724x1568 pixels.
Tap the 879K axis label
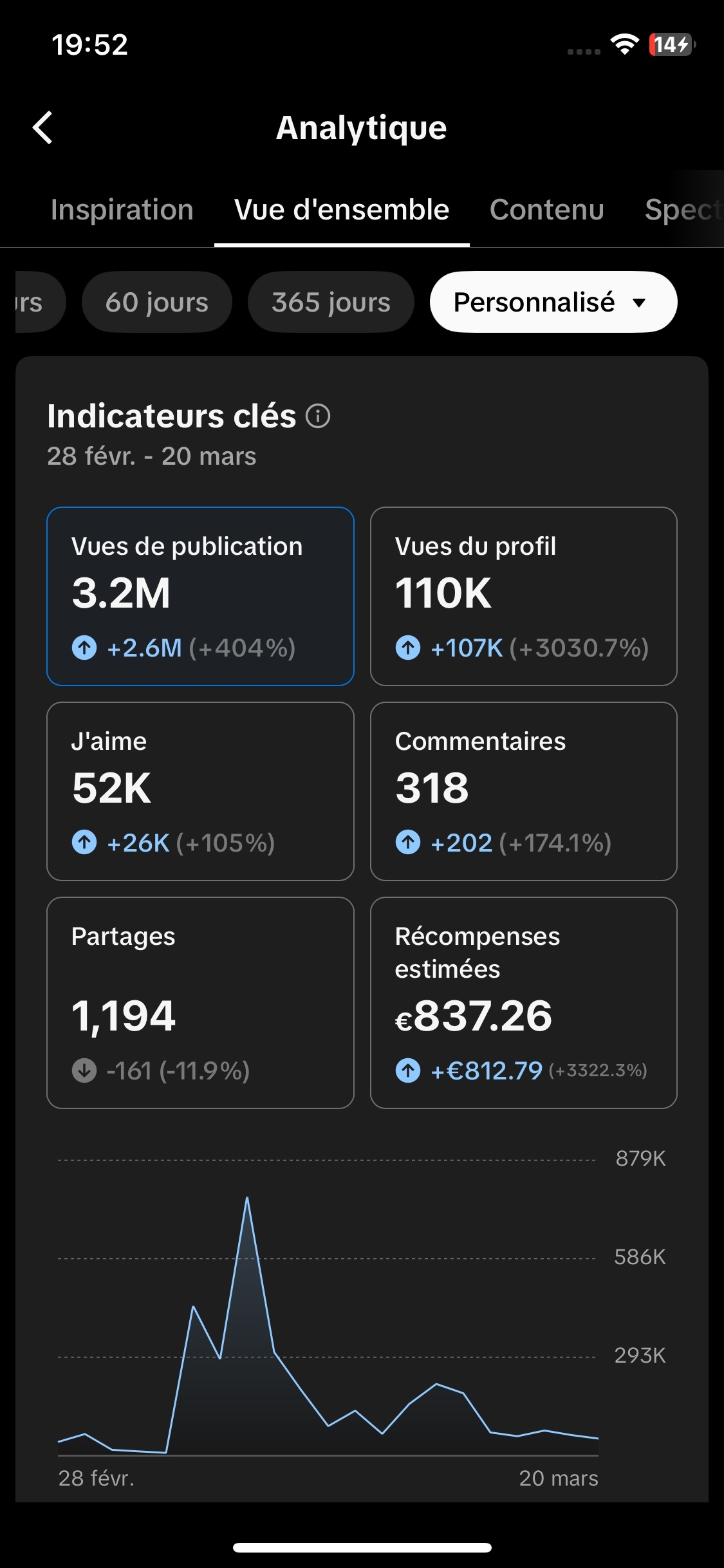pos(640,1159)
